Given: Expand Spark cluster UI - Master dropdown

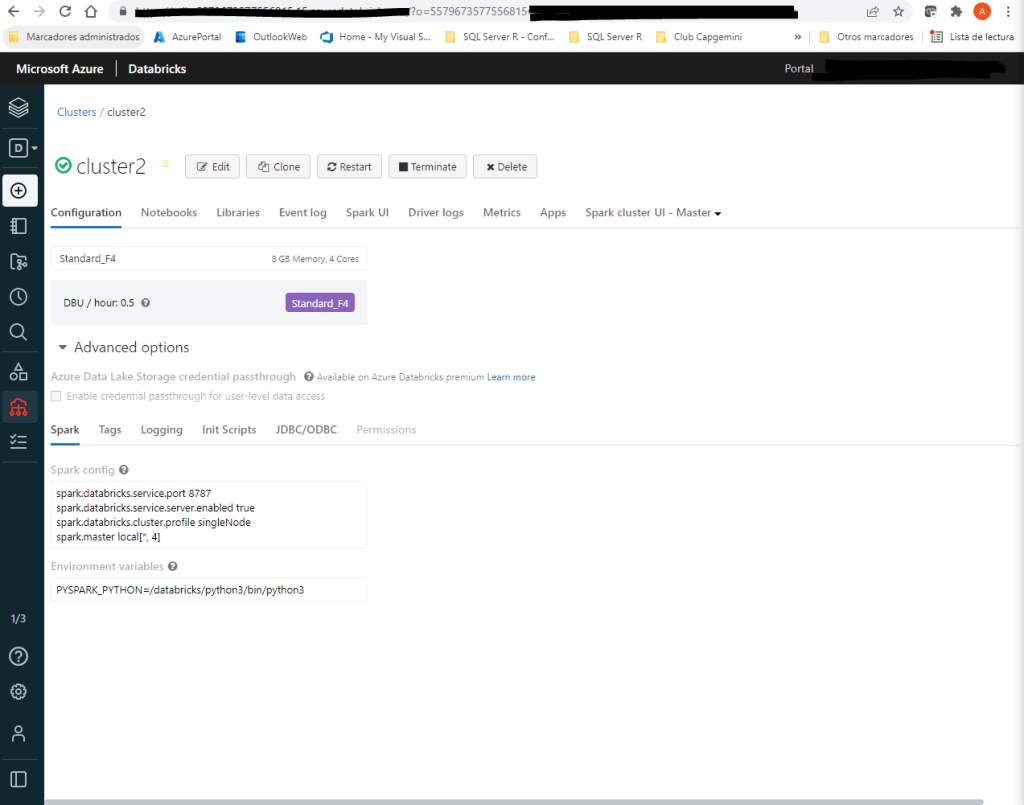Looking at the screenshot, I should (x=653, y=213).
